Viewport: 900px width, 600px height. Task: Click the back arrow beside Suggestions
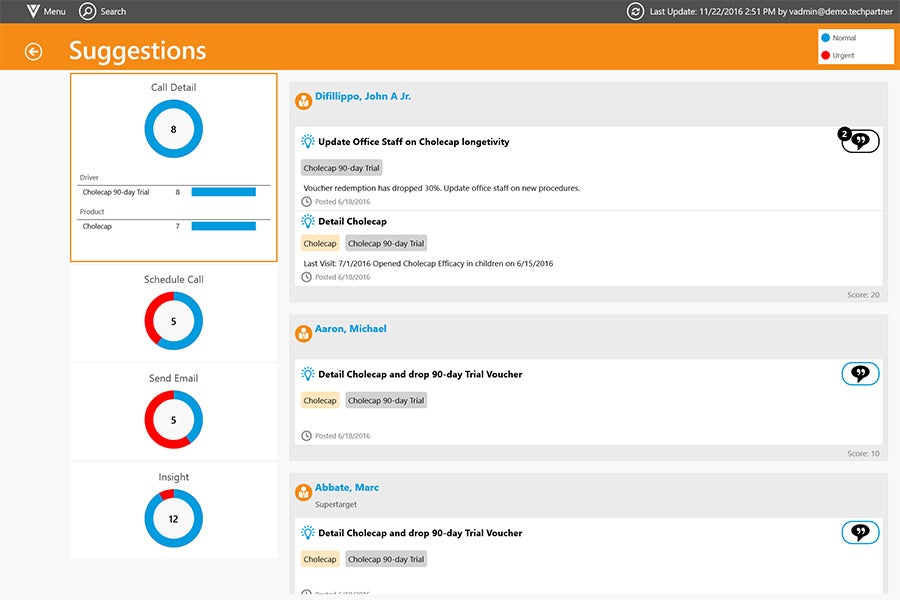click(34, 51)
